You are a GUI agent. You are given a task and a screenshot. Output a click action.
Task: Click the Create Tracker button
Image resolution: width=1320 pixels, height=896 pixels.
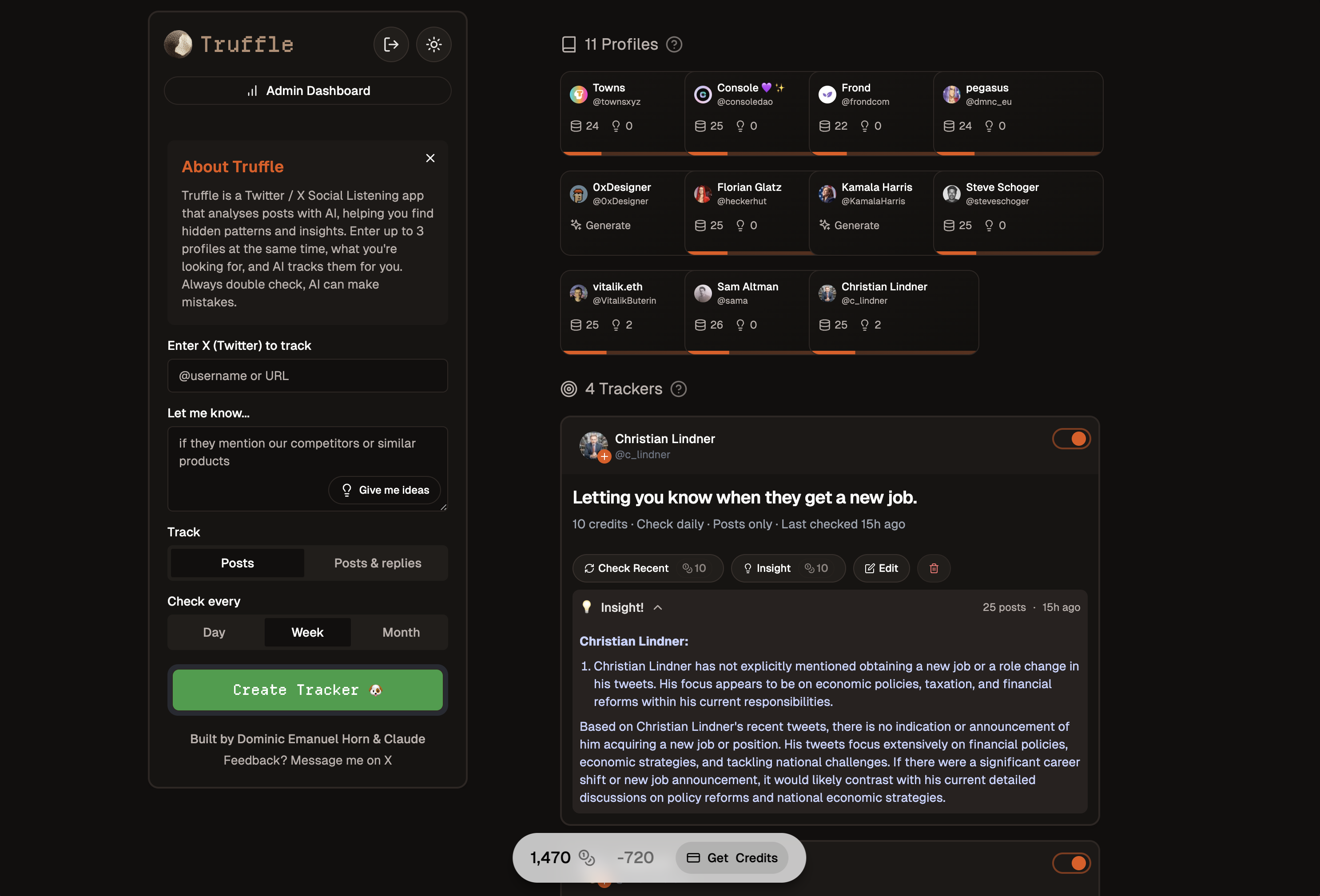pyautogui.click(x=307, y=690)
